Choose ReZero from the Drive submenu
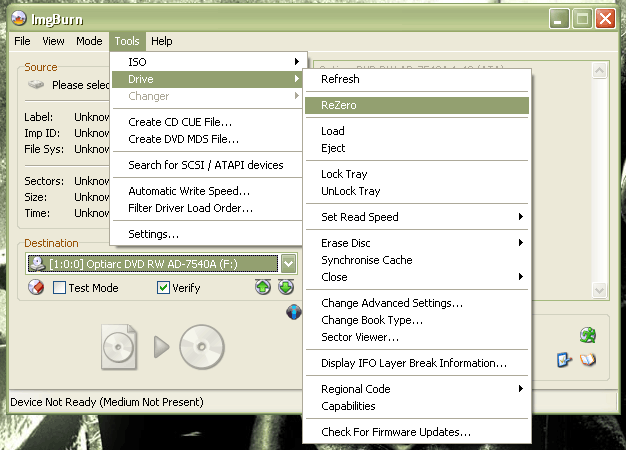 point(417,105)
